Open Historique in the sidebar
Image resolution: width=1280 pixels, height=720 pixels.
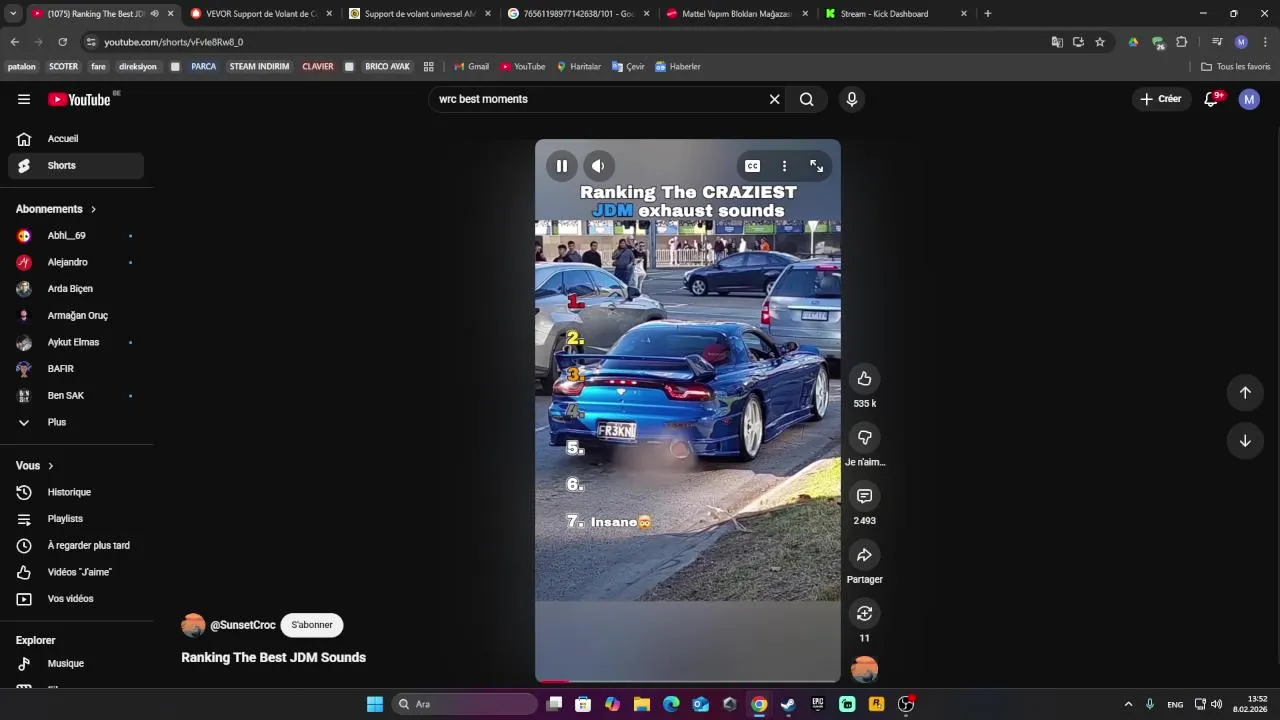click(76, 492)
